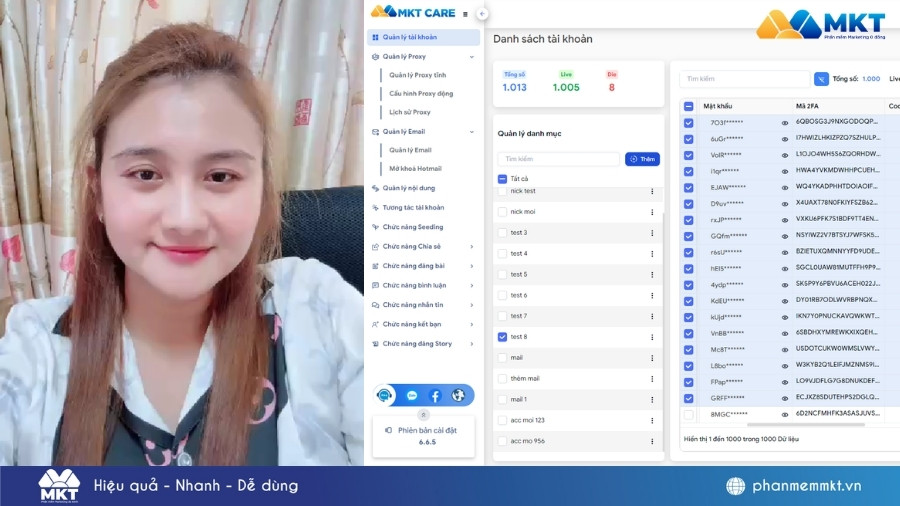
Task: Click the Quản lý Email icon
Action: click(x=375, y=132)
